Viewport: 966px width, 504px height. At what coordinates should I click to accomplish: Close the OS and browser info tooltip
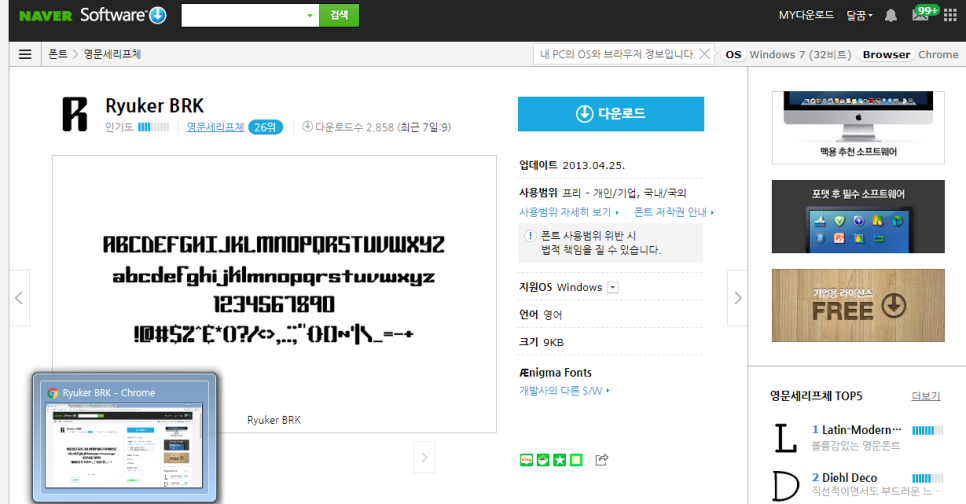705,54
